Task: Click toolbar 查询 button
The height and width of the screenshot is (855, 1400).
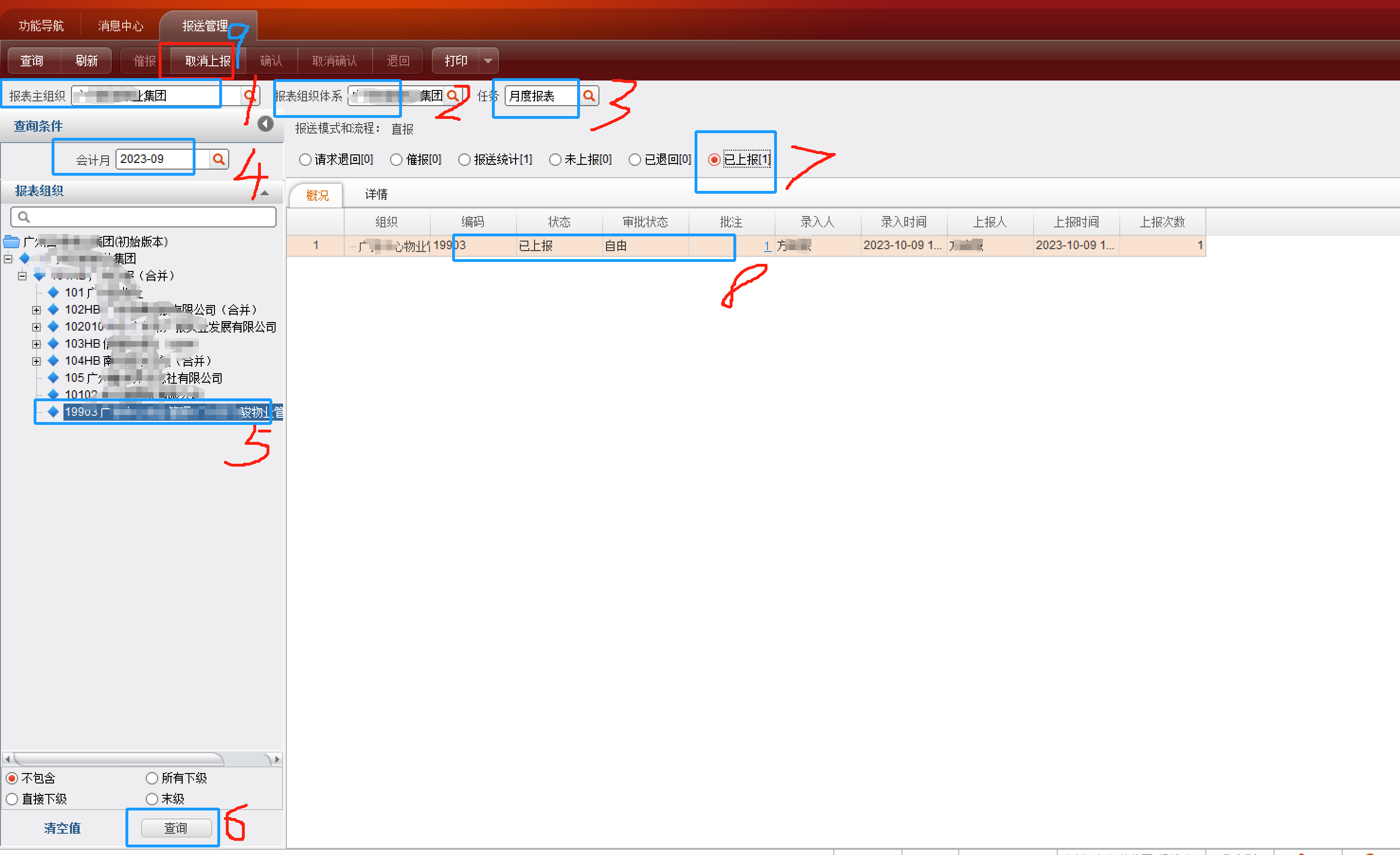Action: 32,61
